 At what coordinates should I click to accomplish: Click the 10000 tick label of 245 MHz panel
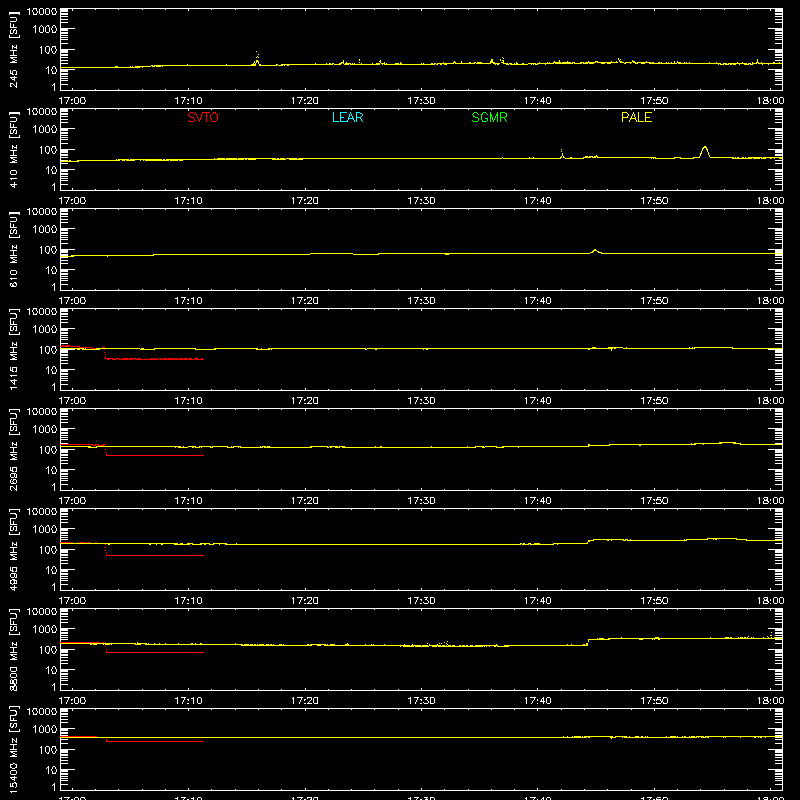[x=42, y=12]
